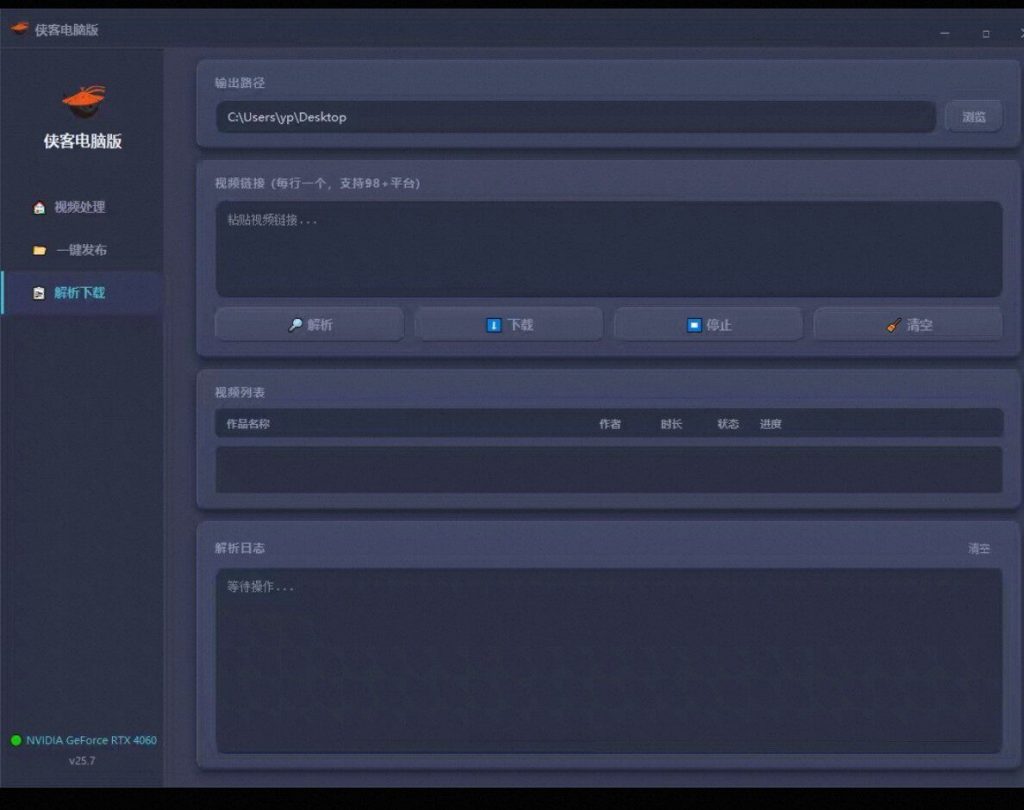Viewport: 1024px width, 810px height.
Task: Click the folder icon beside 一键发布
Action: coord(39,250)
